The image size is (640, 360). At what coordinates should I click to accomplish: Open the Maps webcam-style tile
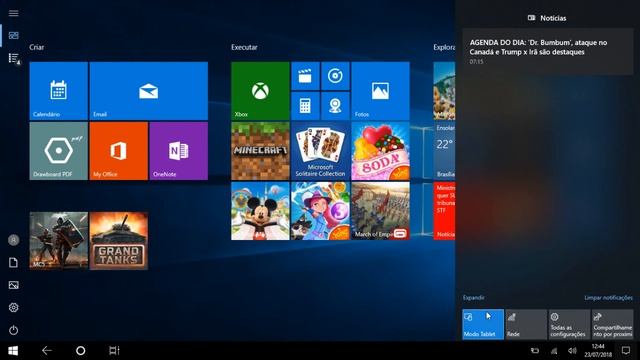click(335, 106)
